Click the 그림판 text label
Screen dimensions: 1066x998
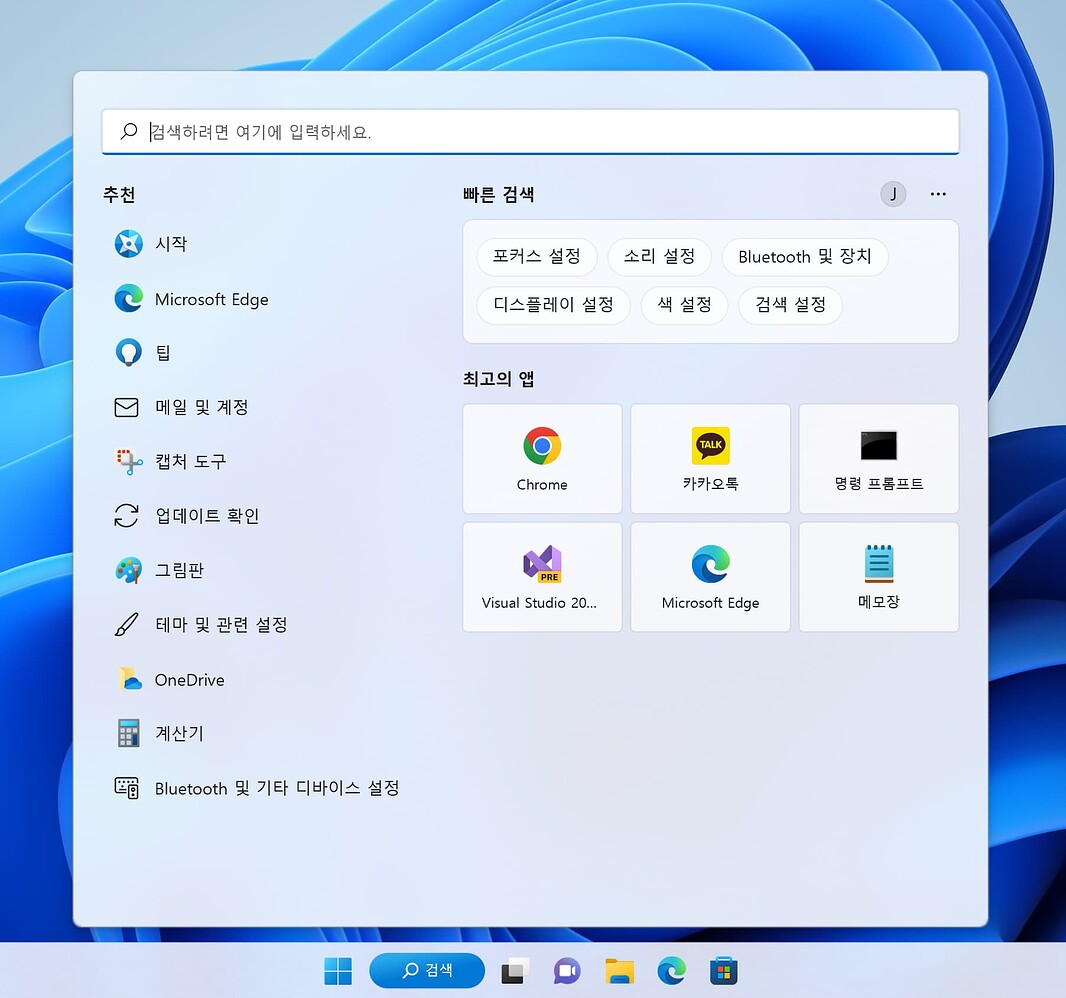tap(179, 570)
